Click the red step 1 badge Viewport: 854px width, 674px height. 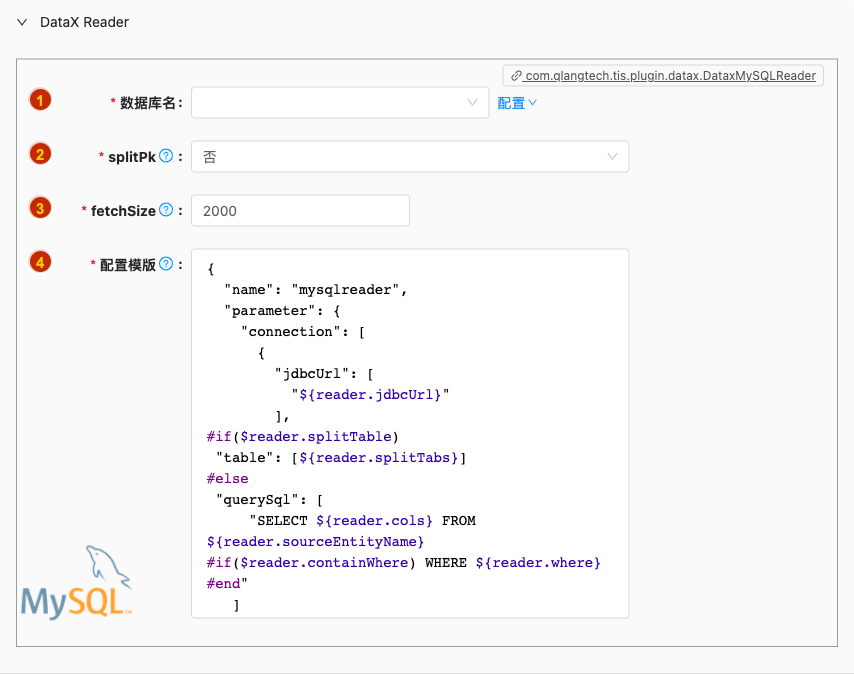pyautogui.click(x=40, y=100)
